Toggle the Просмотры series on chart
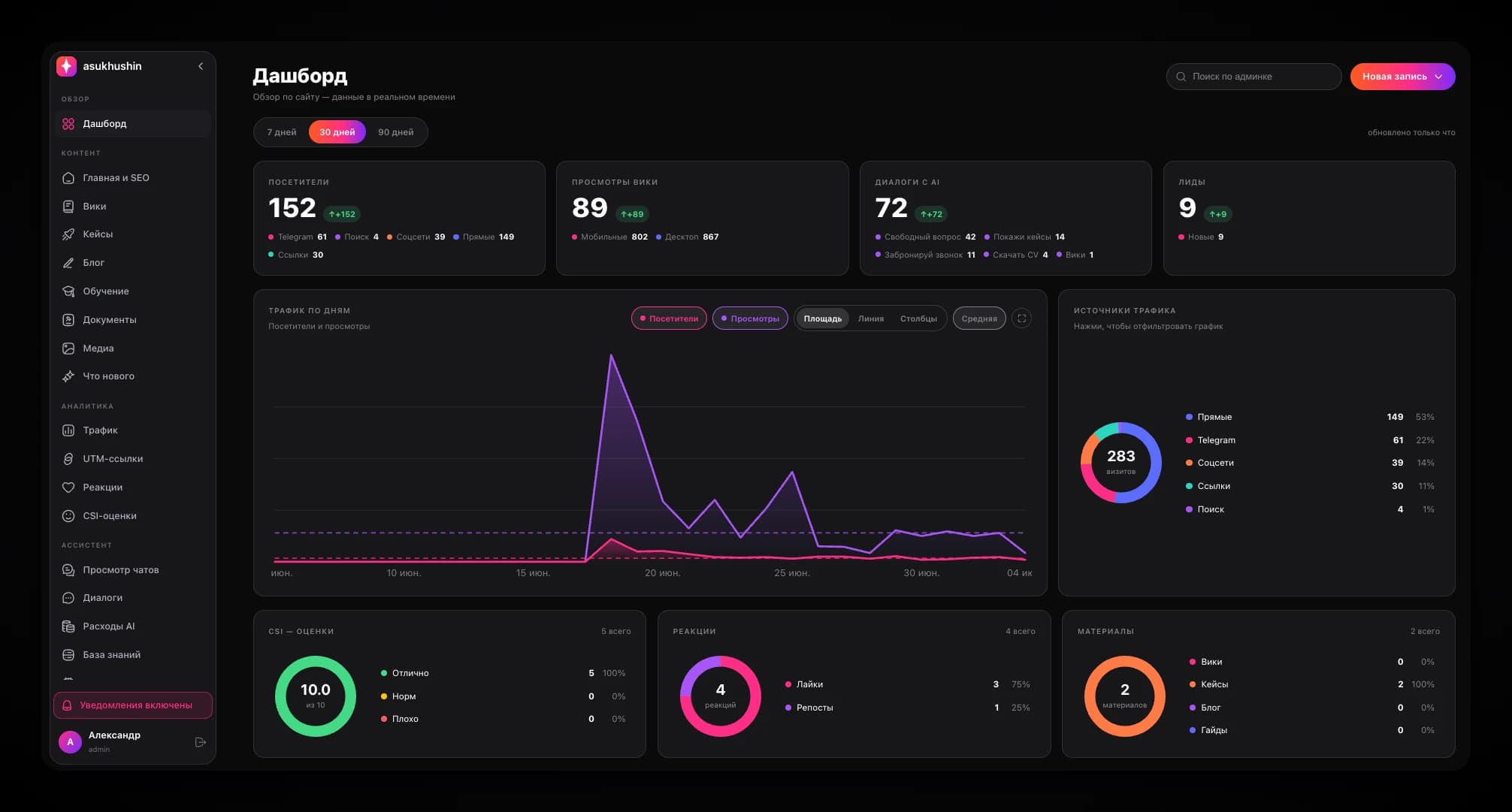The width and height of the screenshot is (1512, 812). [750, 318]
